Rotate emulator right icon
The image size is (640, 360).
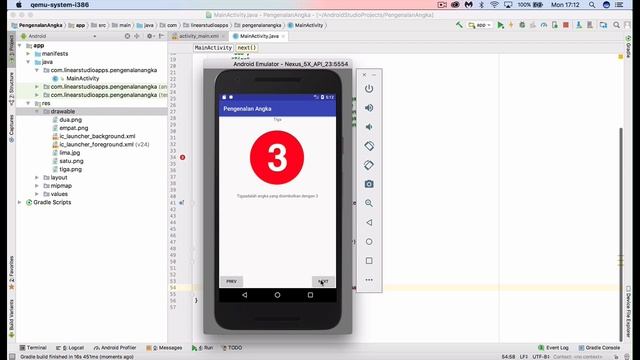(x=369, y=165)
